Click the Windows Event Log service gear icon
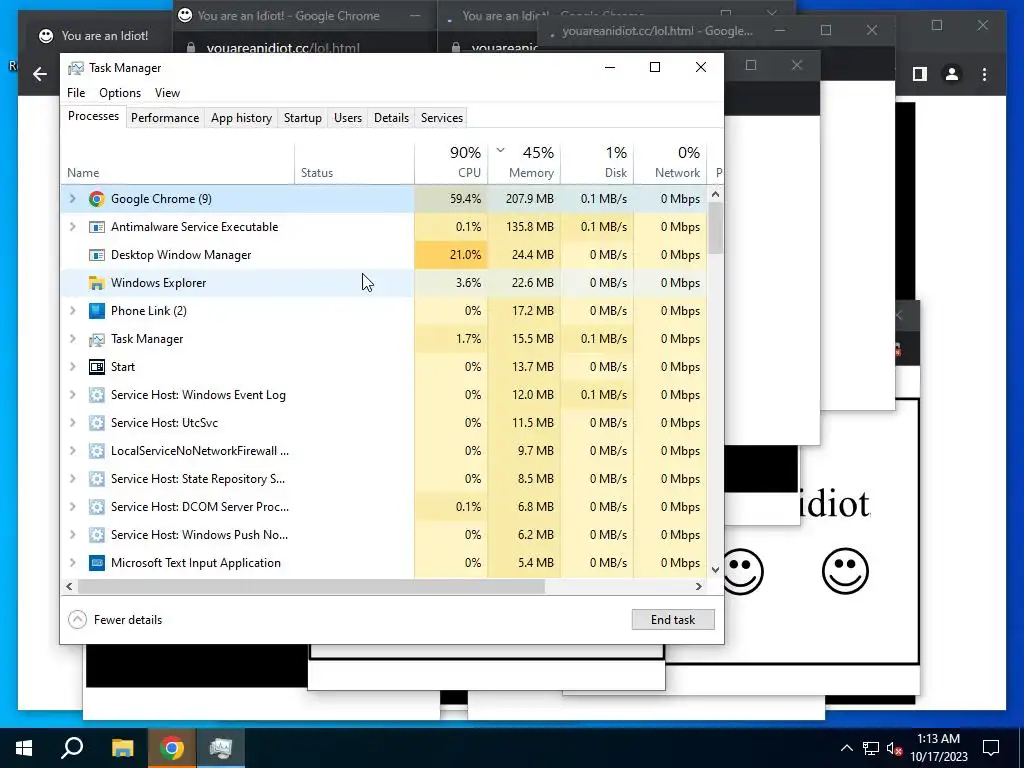Screen dimensions: 1024x768 pyautogui.click(x=97, y=395)
